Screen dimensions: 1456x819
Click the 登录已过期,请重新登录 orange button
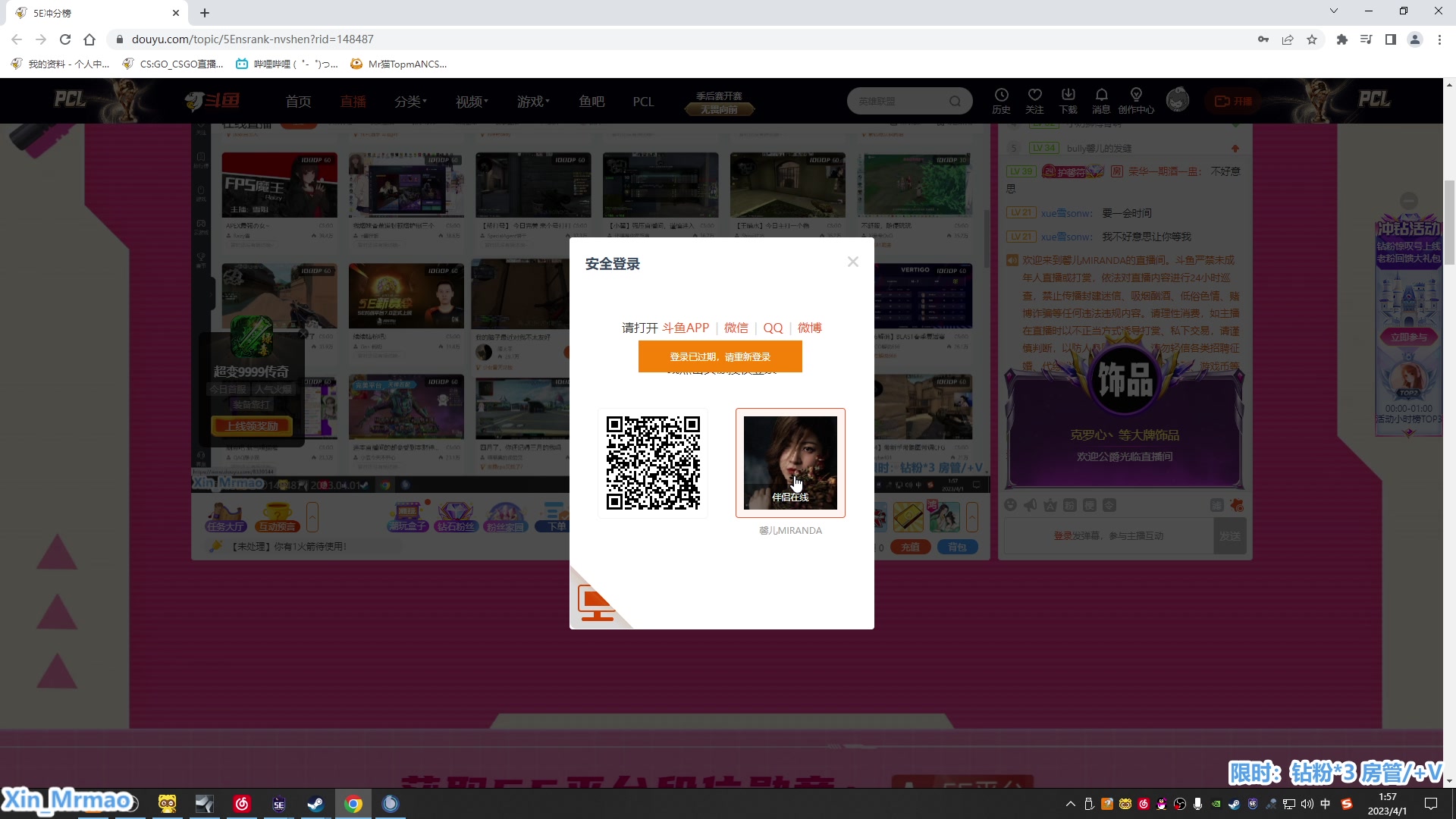720,356
